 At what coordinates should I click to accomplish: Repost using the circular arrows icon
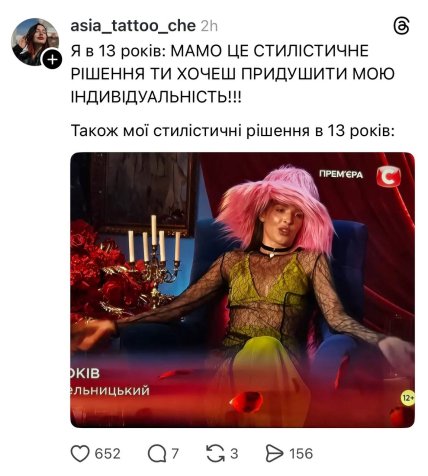tap(215, 454)
